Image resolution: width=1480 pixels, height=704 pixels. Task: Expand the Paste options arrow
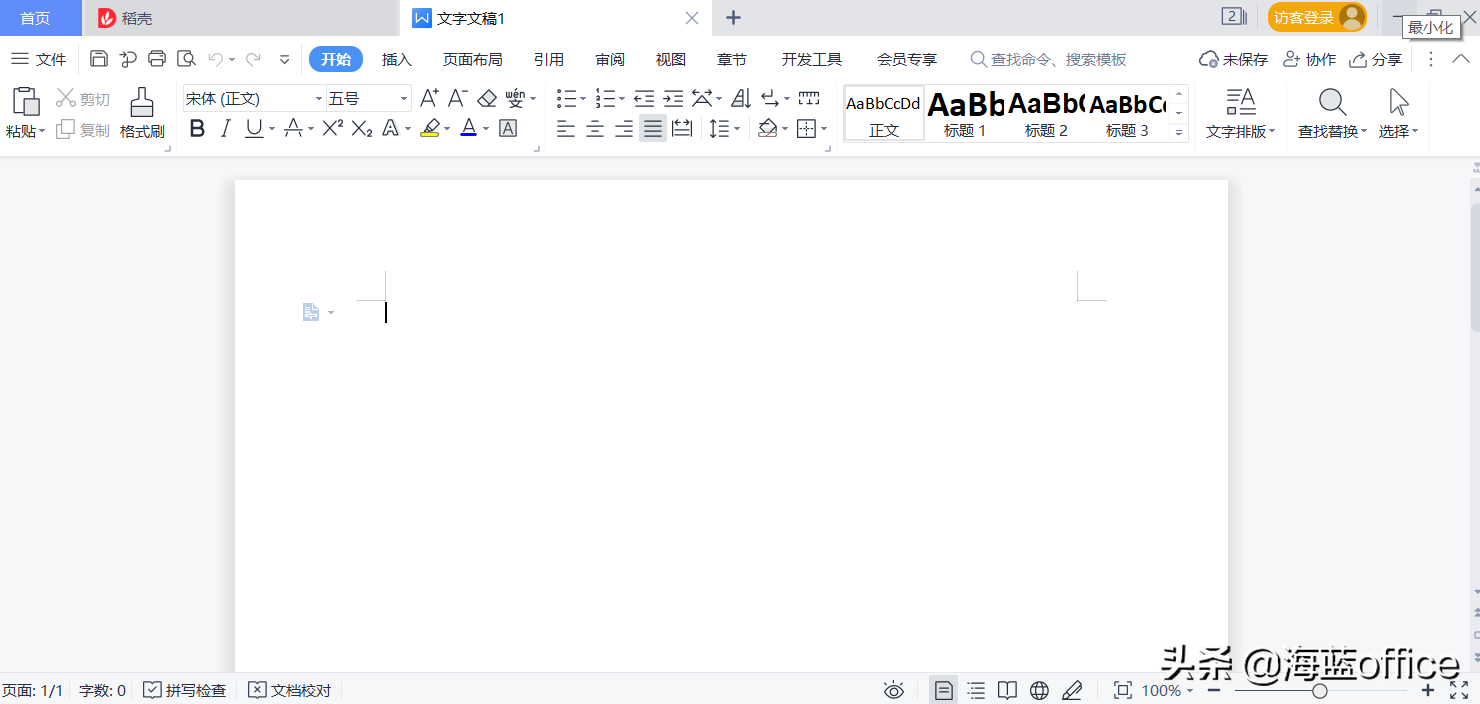pyautogui.click(x=42, y=131)
